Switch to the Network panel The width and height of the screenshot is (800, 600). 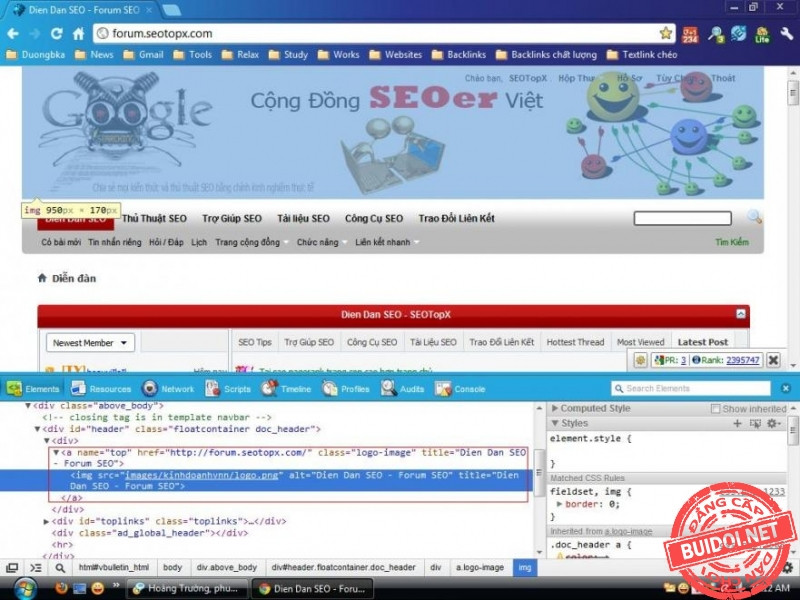pyautogui.click(x=168, y=389)
